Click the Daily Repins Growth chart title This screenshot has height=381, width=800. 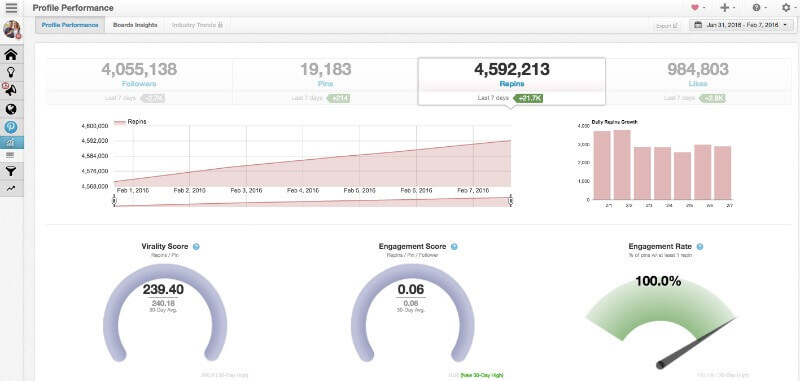[615, 122]
